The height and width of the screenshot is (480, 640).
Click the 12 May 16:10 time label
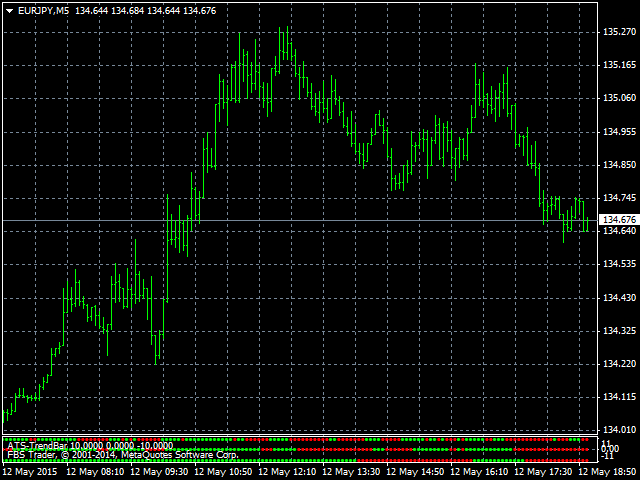coord(481,471)
